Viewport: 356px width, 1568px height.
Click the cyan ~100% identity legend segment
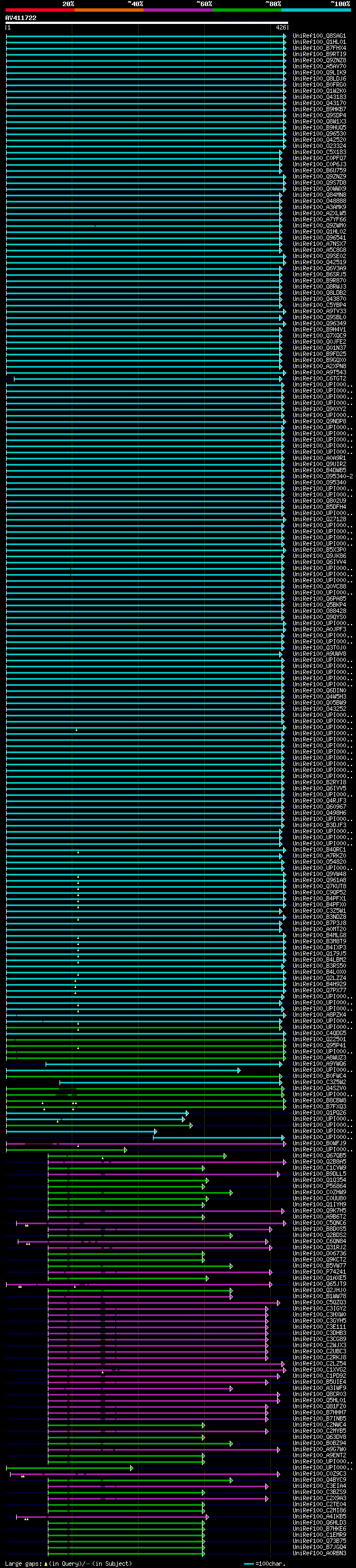point(316,10)
